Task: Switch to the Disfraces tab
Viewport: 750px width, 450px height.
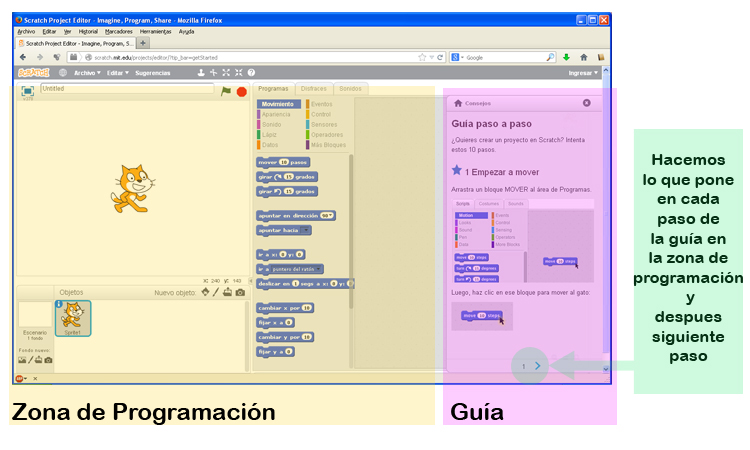Action: point(314,88)
